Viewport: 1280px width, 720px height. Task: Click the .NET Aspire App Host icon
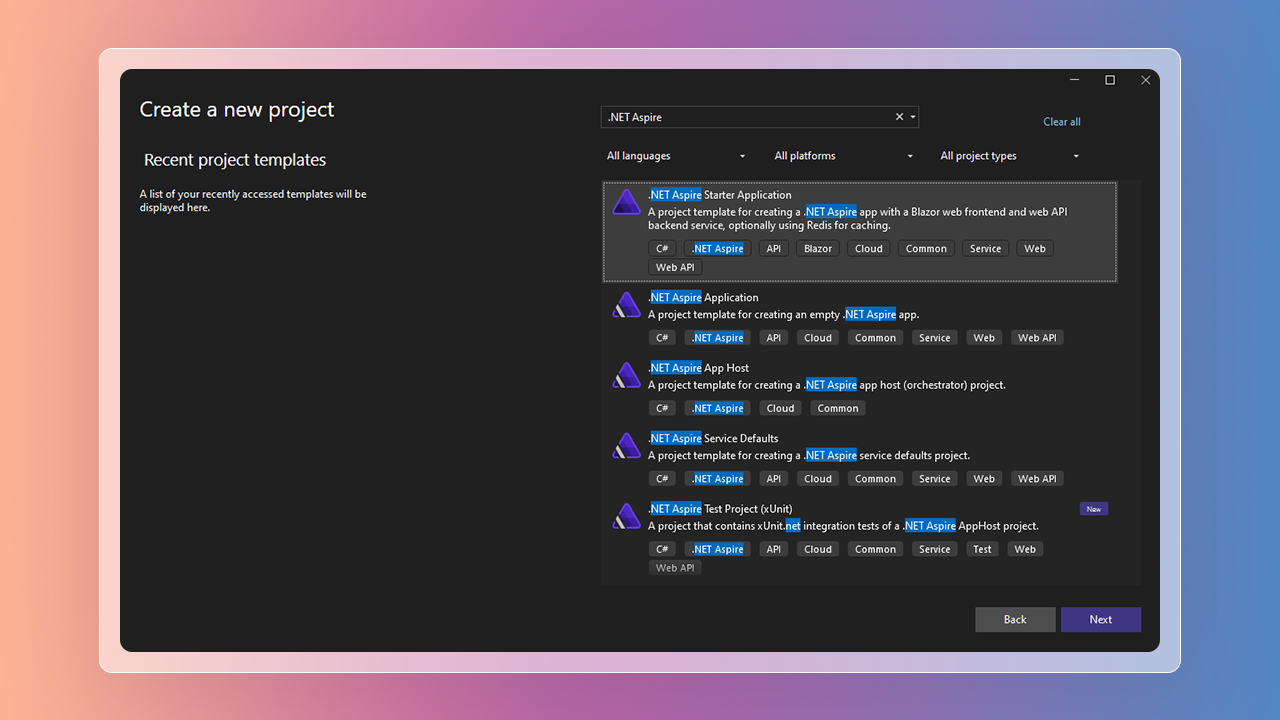tap(626, 376)
